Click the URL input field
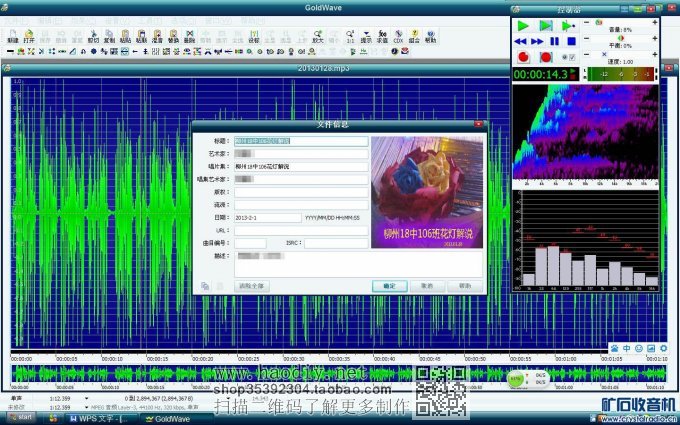 300,229
